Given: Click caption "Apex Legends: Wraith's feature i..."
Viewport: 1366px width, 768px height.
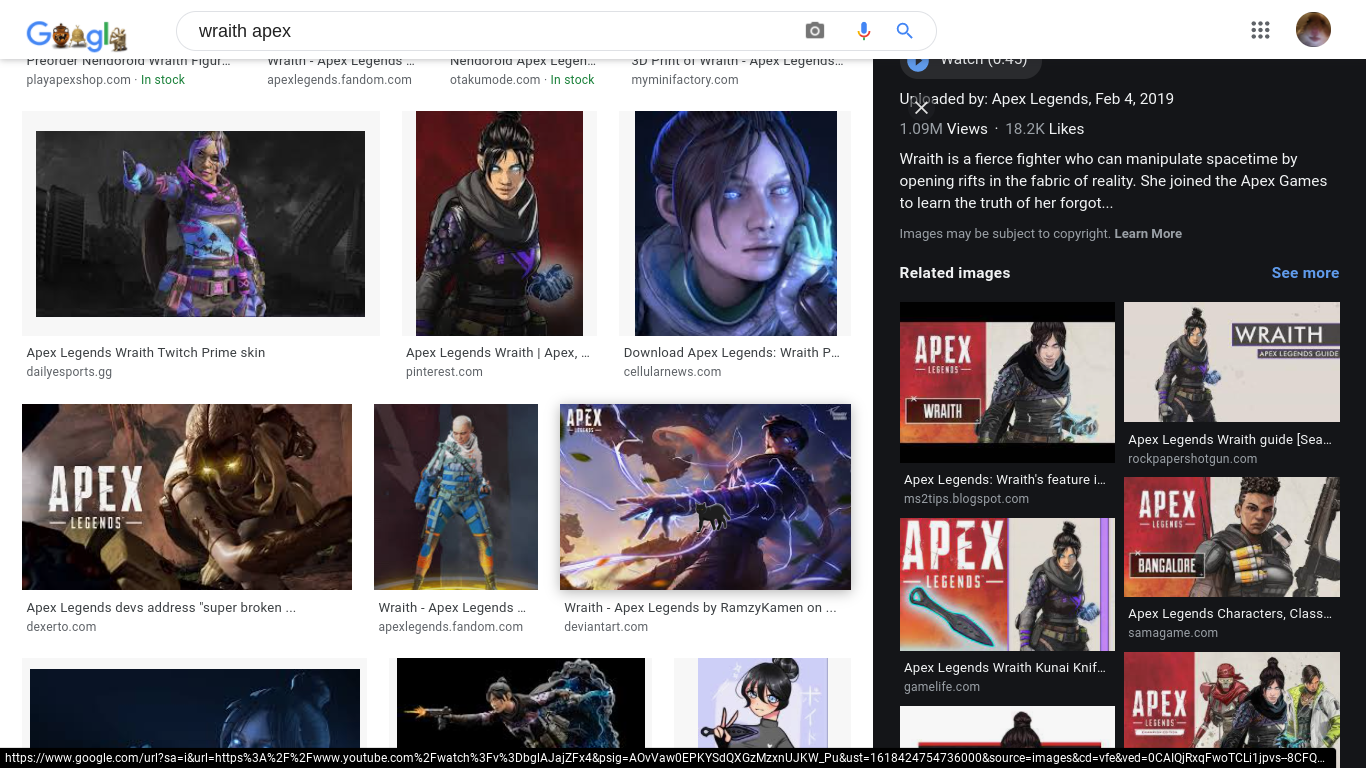Looking at the screenshot, I should [x=1005, y=480].
